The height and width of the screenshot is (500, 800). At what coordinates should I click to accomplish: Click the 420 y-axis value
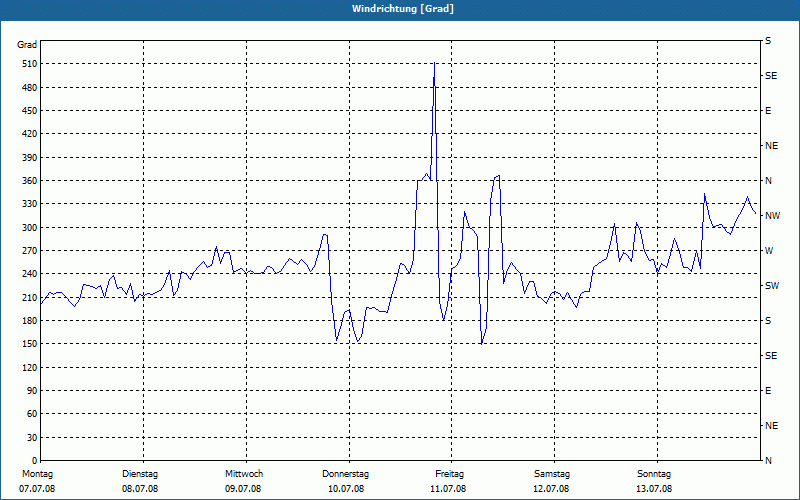point(30,134)
